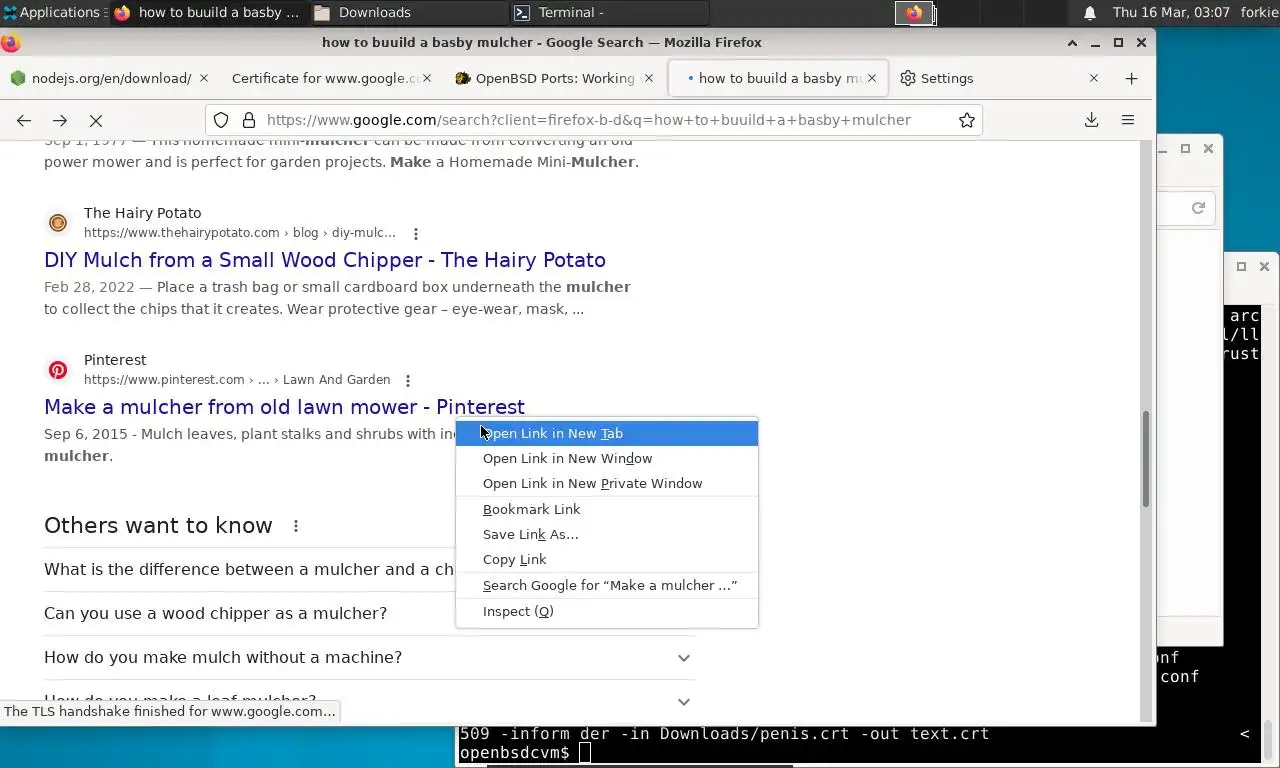Close the nodejs.org download tab
1280x768 pixels.
click(x=204, y=78)
